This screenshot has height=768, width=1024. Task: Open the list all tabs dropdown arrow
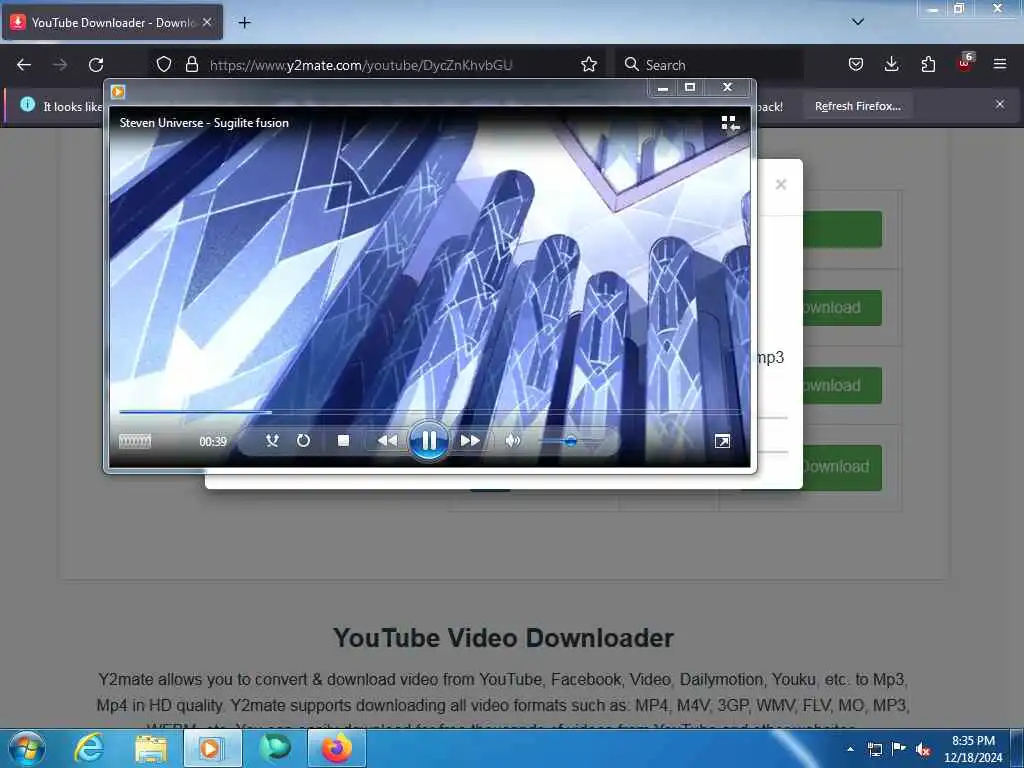[858, 22]
